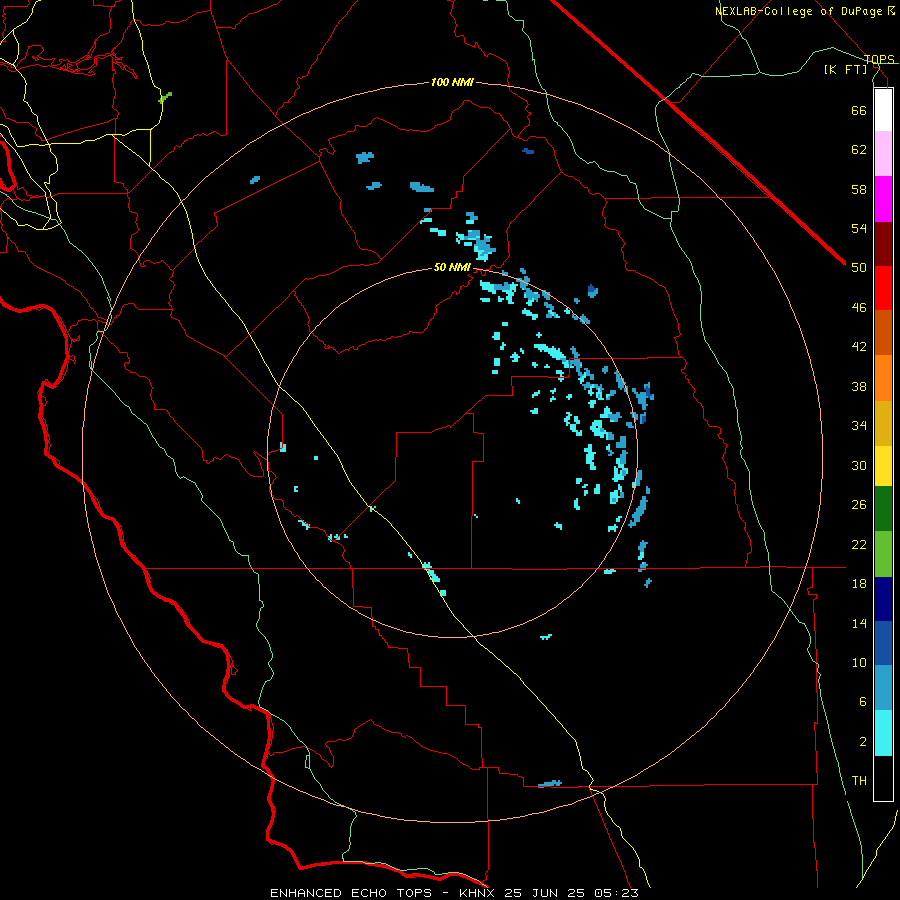This screenshot has width=900, height=900.
Task: Pick the bright orange legend swatch
Action: 883,378
